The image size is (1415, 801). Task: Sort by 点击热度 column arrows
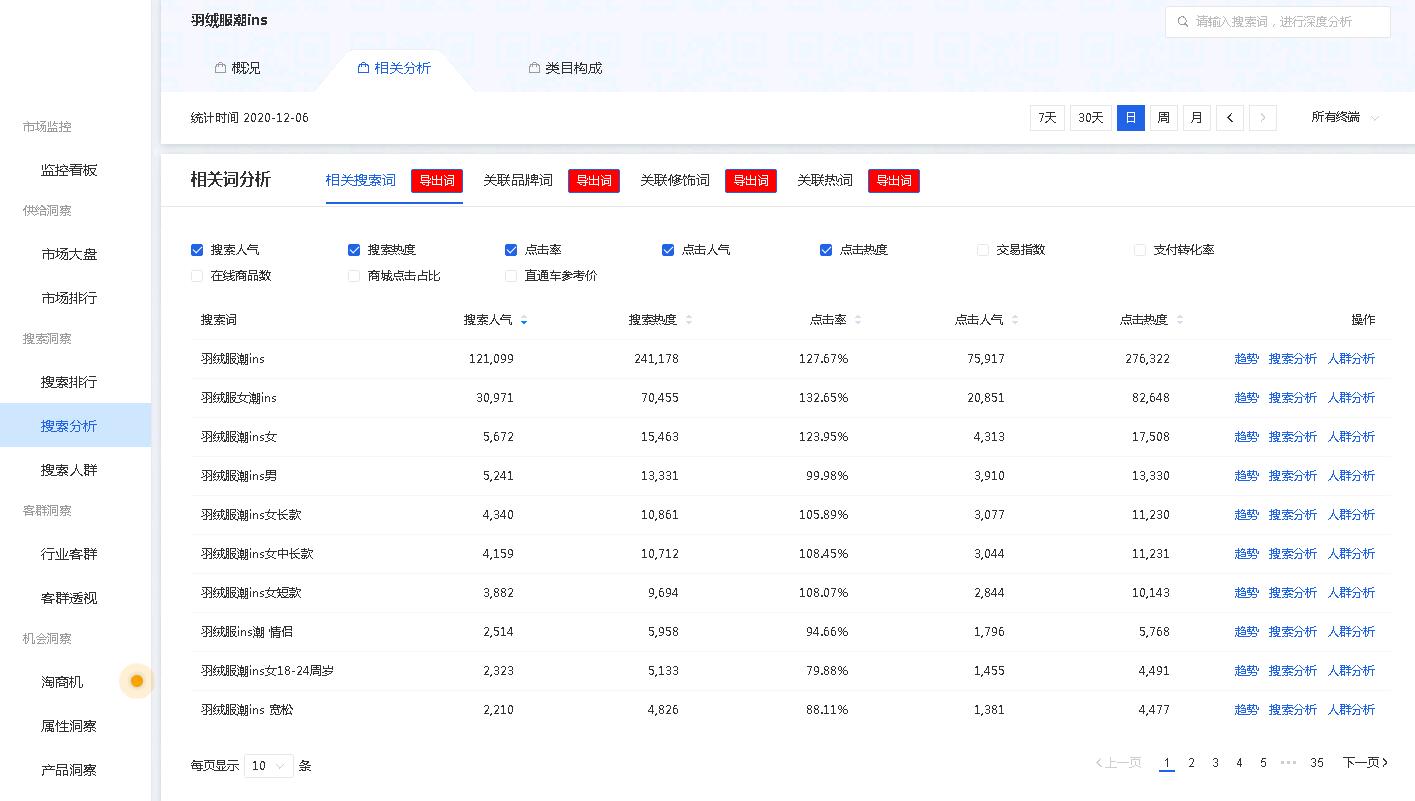pos(1180,320)
